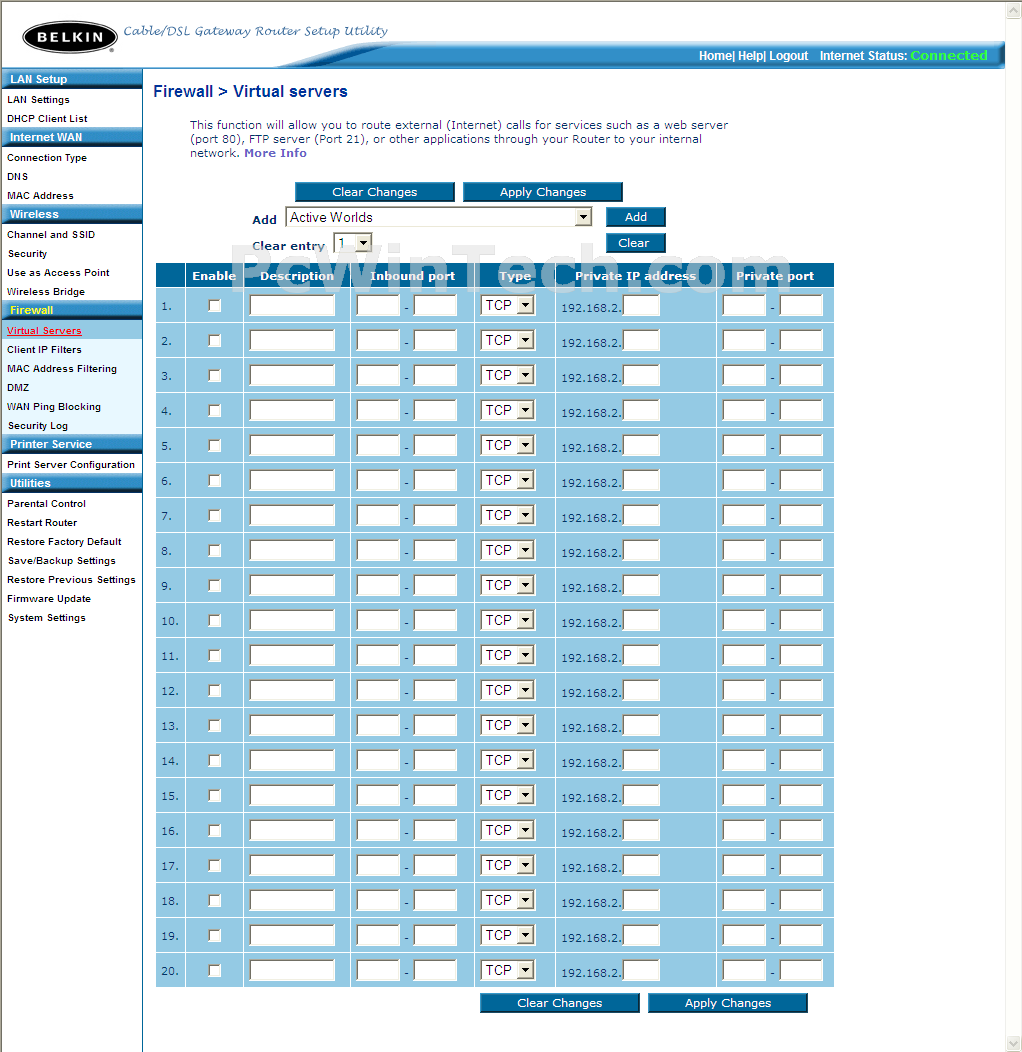The height and width of the screenshot is (1052, 1022).
Task: Tick the row 15 Enable checkbox
Action: click(x=215, y=796)
